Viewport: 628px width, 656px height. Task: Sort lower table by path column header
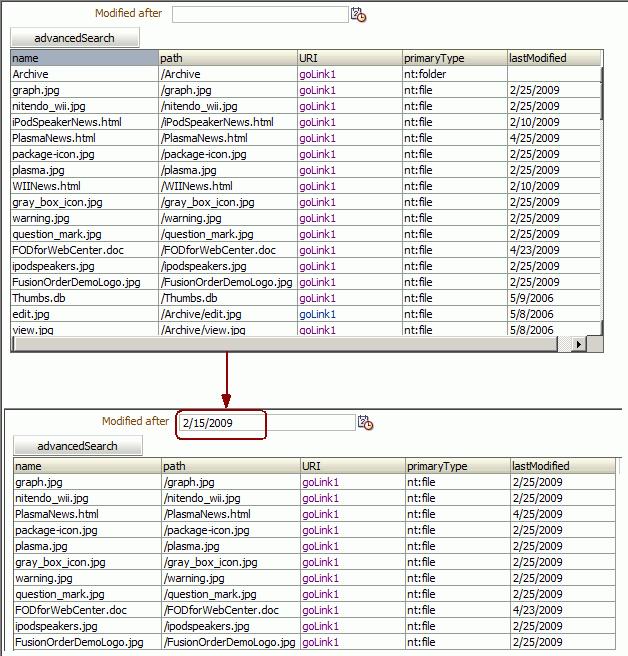pyautogui.click(x=231, y=466)
